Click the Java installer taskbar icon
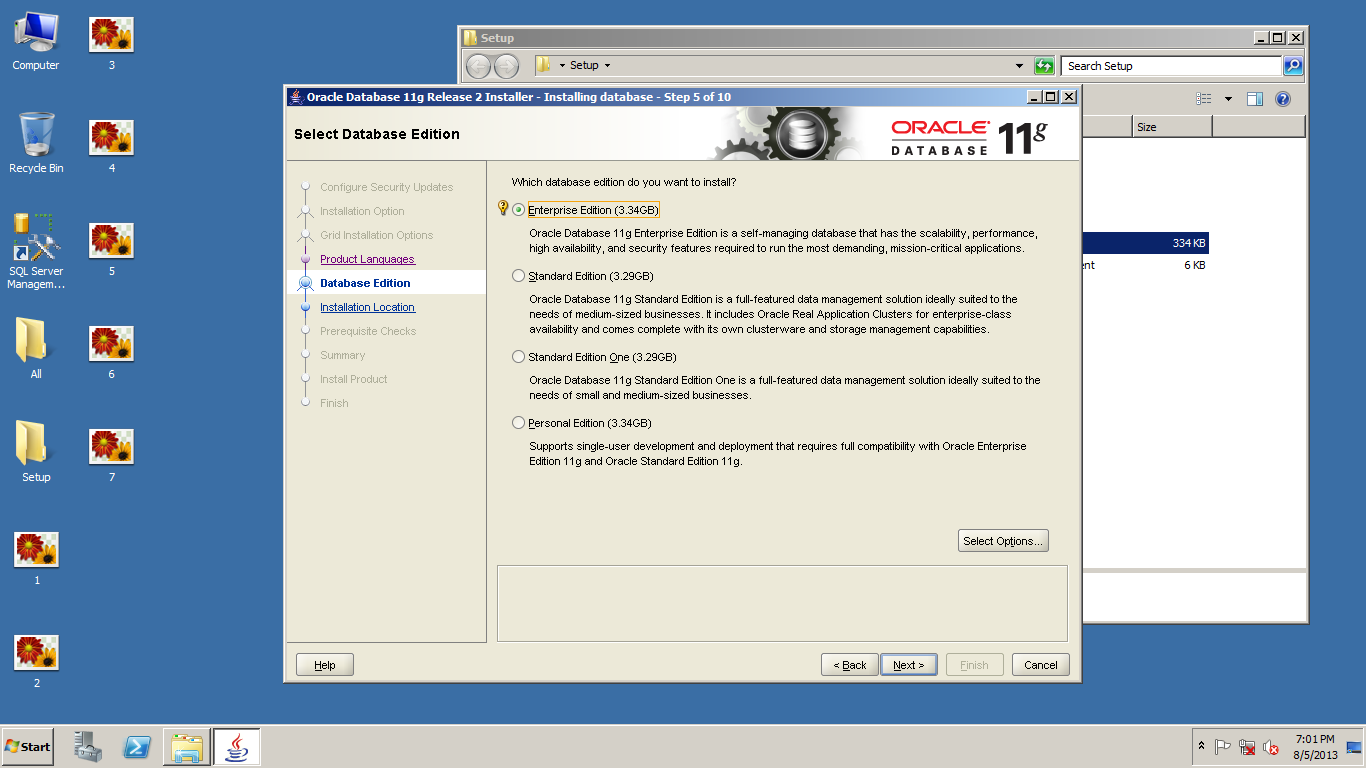This screenshot has width=1366, height=768. click(237, 747)
